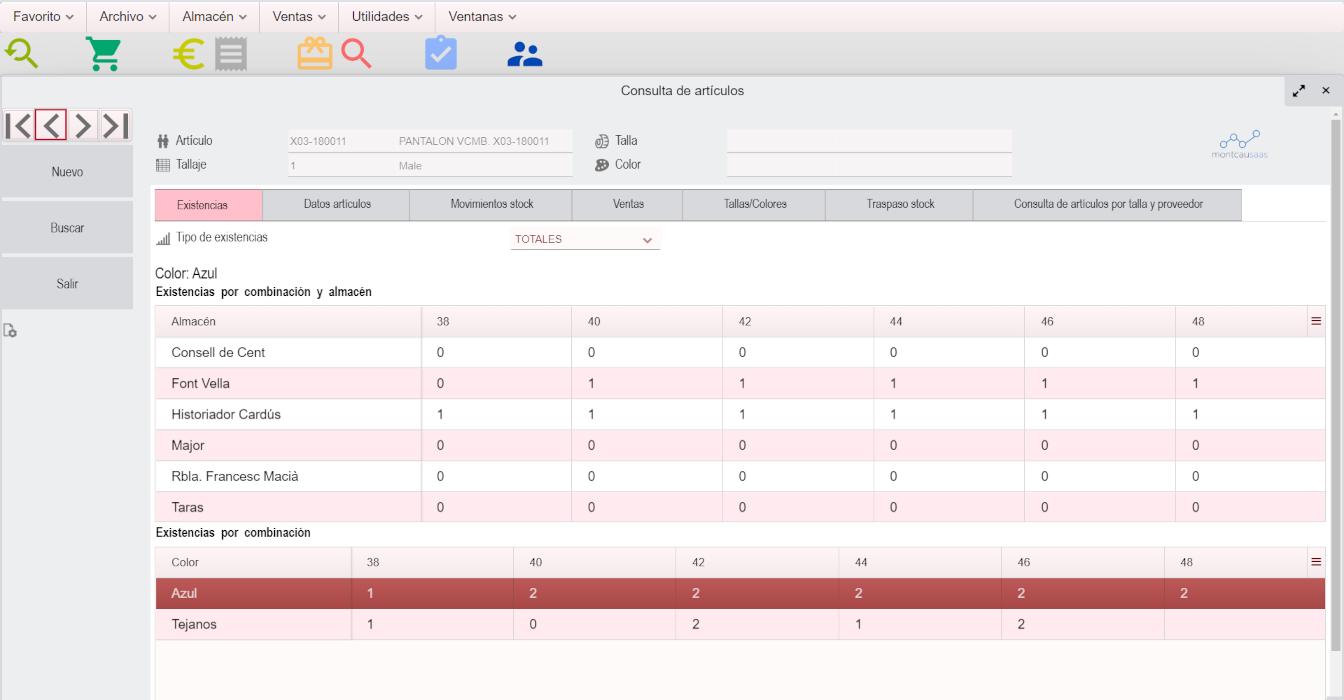Screen dimensions: 1344x700
Task: Open the Tipo de existencias TOTALES dropdown
Action: (585, 240)
